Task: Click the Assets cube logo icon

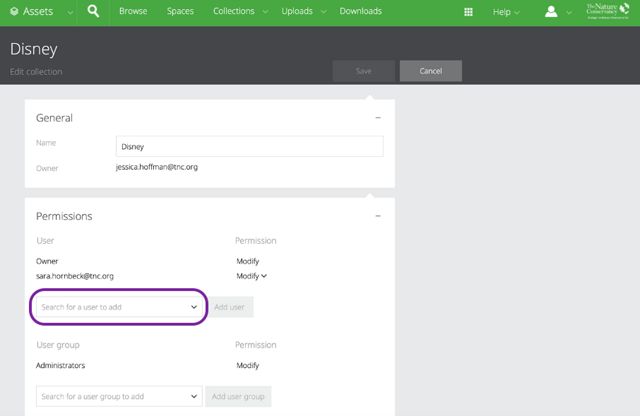Action: click(14, 12)
